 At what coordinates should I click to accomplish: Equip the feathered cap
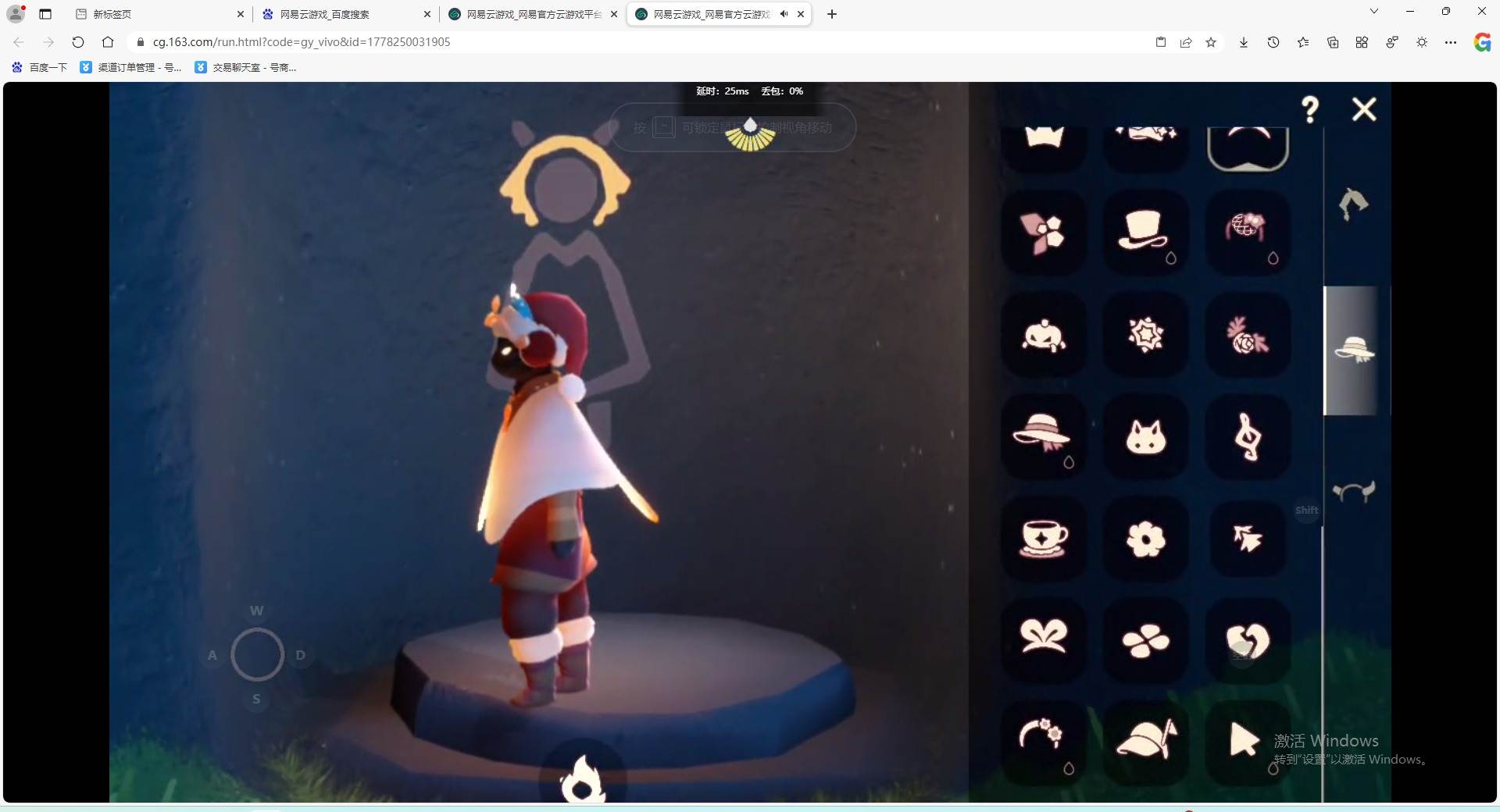pos(1146,741)
